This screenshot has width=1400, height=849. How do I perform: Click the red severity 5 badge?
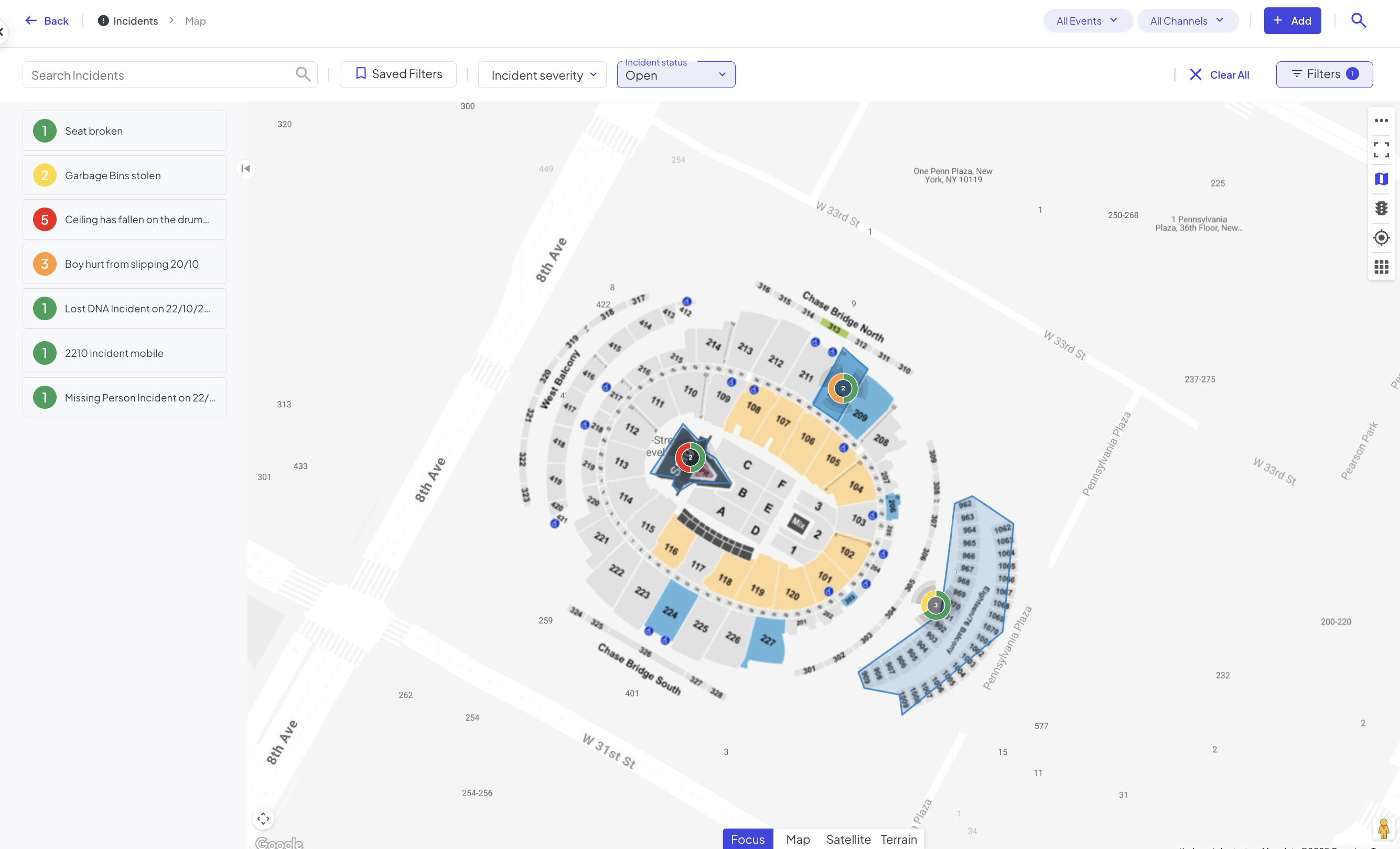click(45, 220)
